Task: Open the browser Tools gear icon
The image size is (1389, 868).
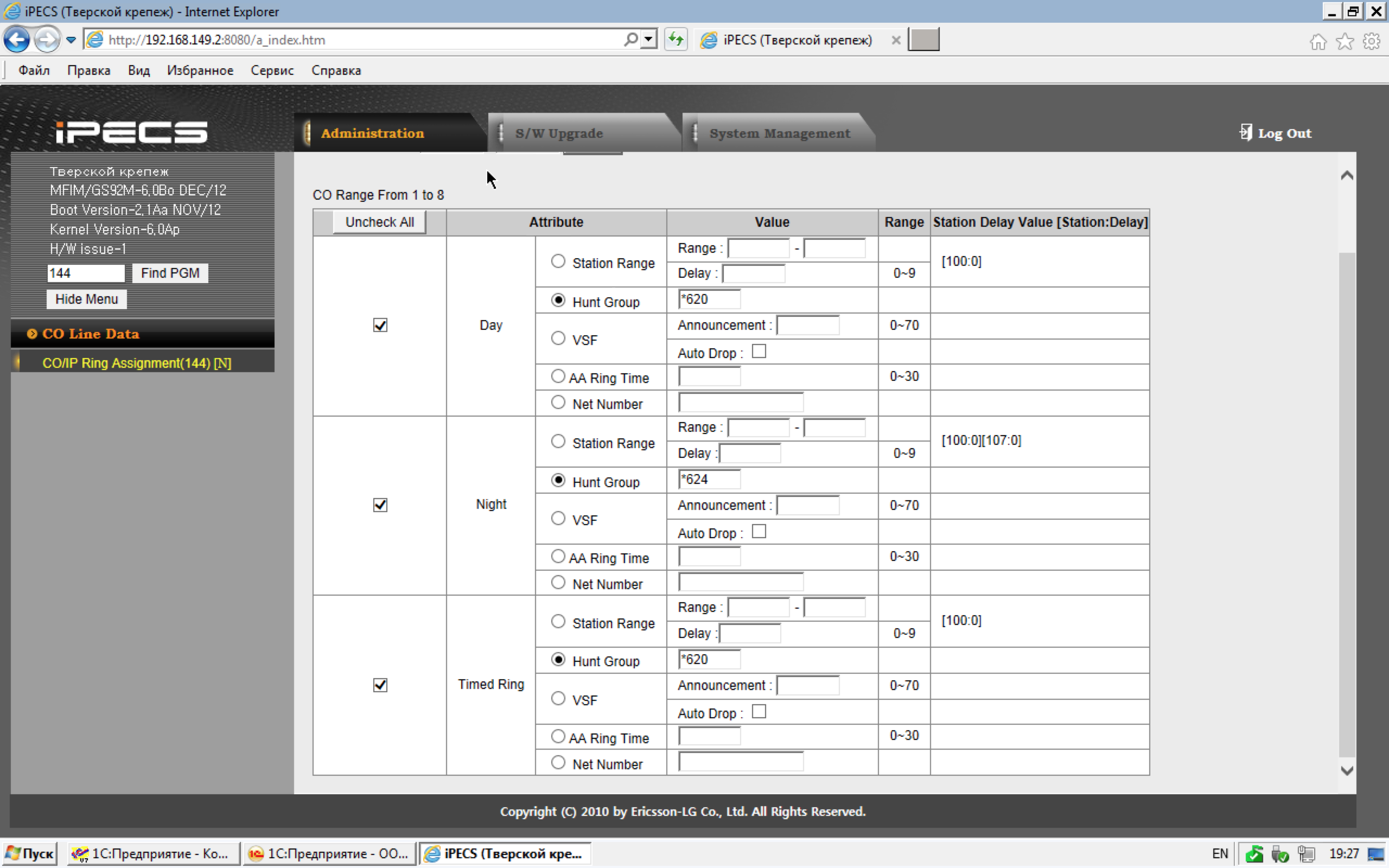Action: click(x=1371, y=41)
